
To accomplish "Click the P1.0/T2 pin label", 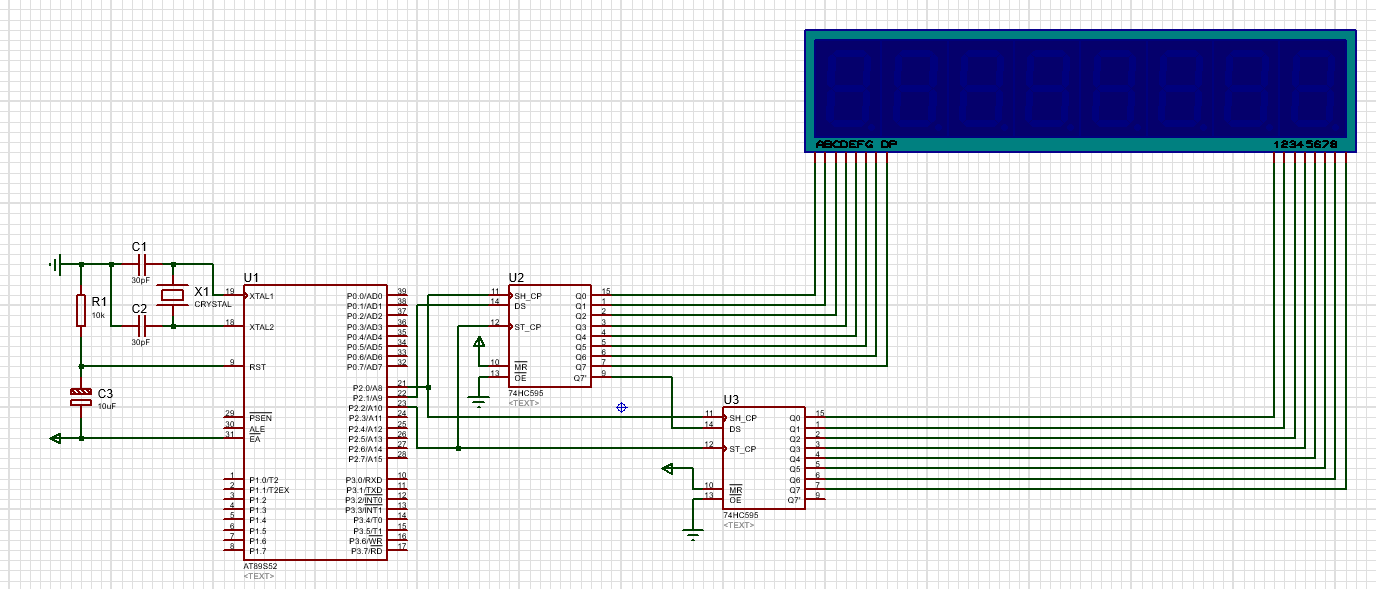I will 264,479.
